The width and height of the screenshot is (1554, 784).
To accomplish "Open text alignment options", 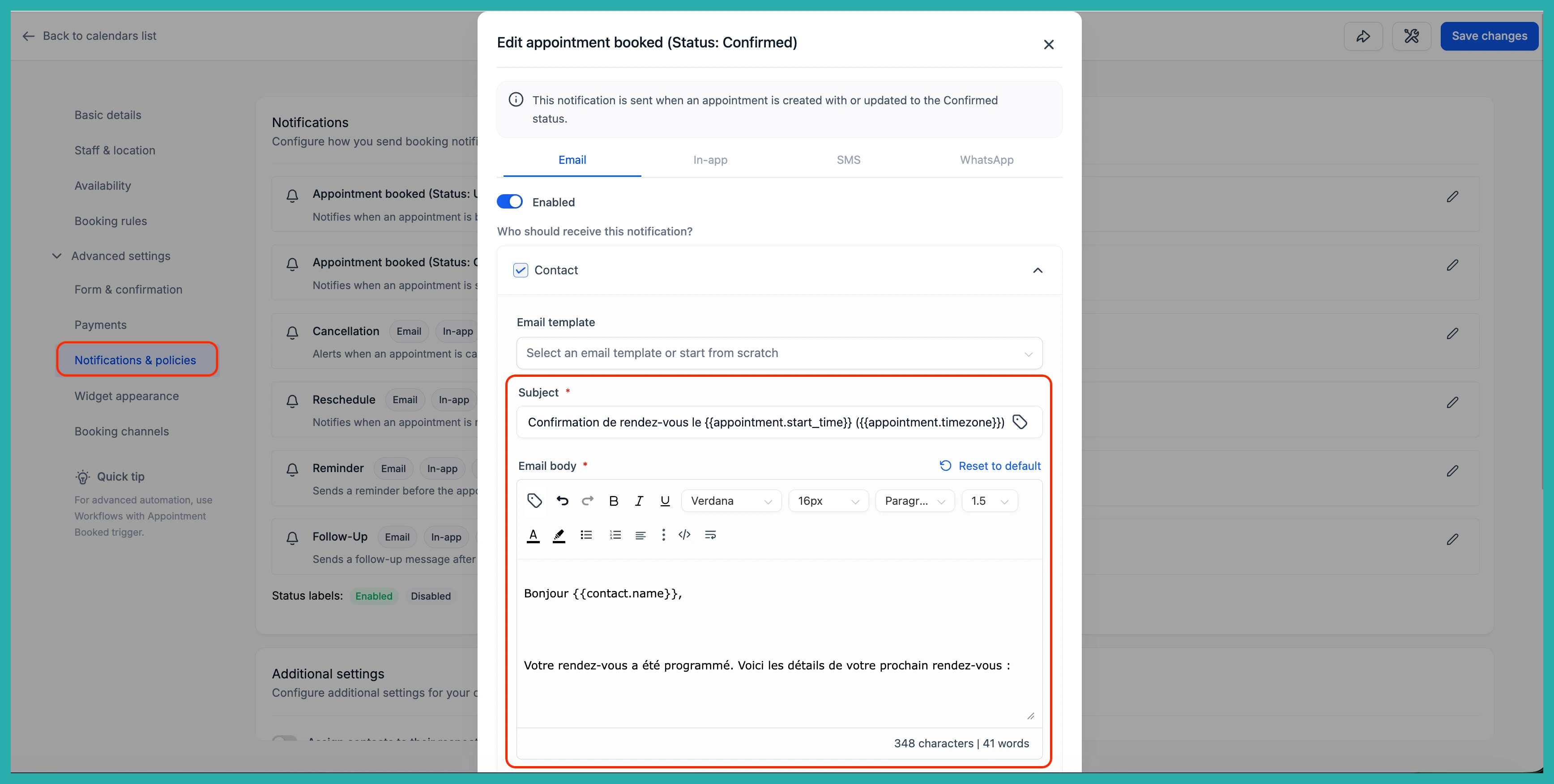I will (640, 535).
